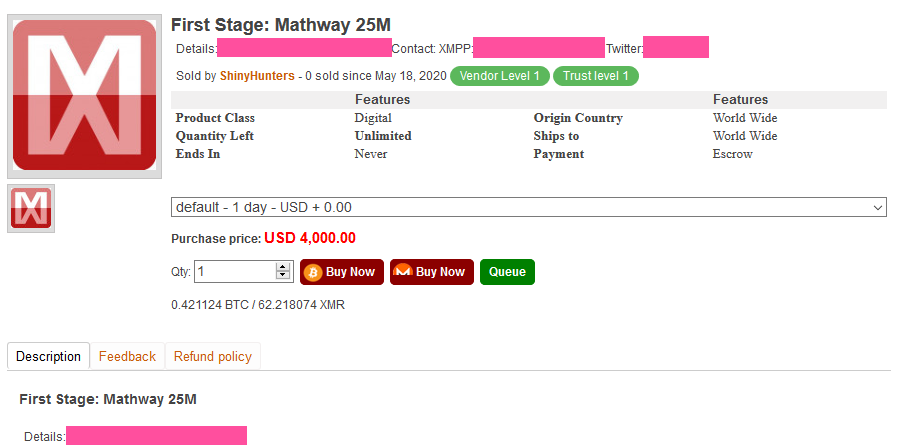Click the Vendor Level 1 badge

(499, 76)
